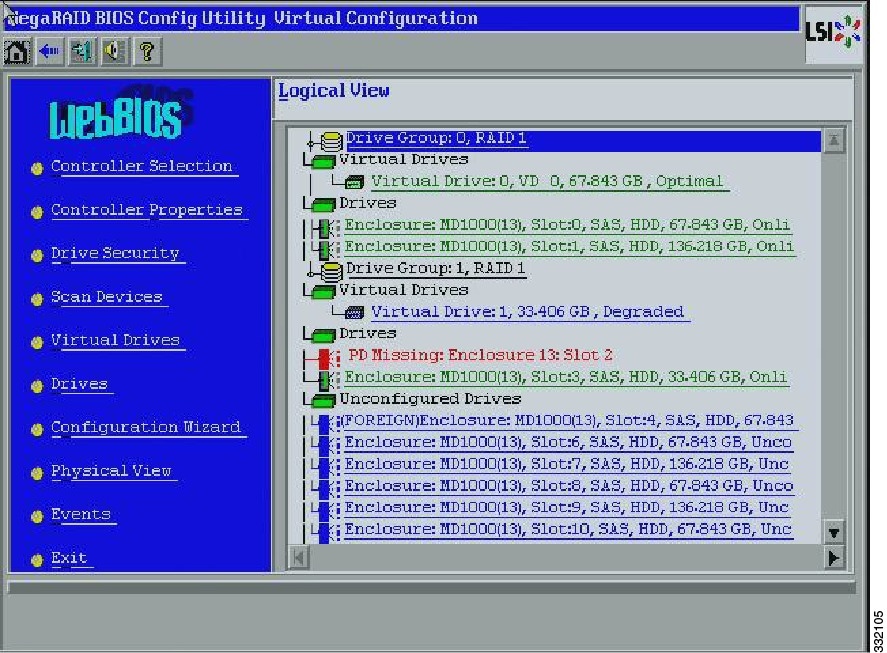
Task: Click Exit in the left menu
Action: [68, 558]
